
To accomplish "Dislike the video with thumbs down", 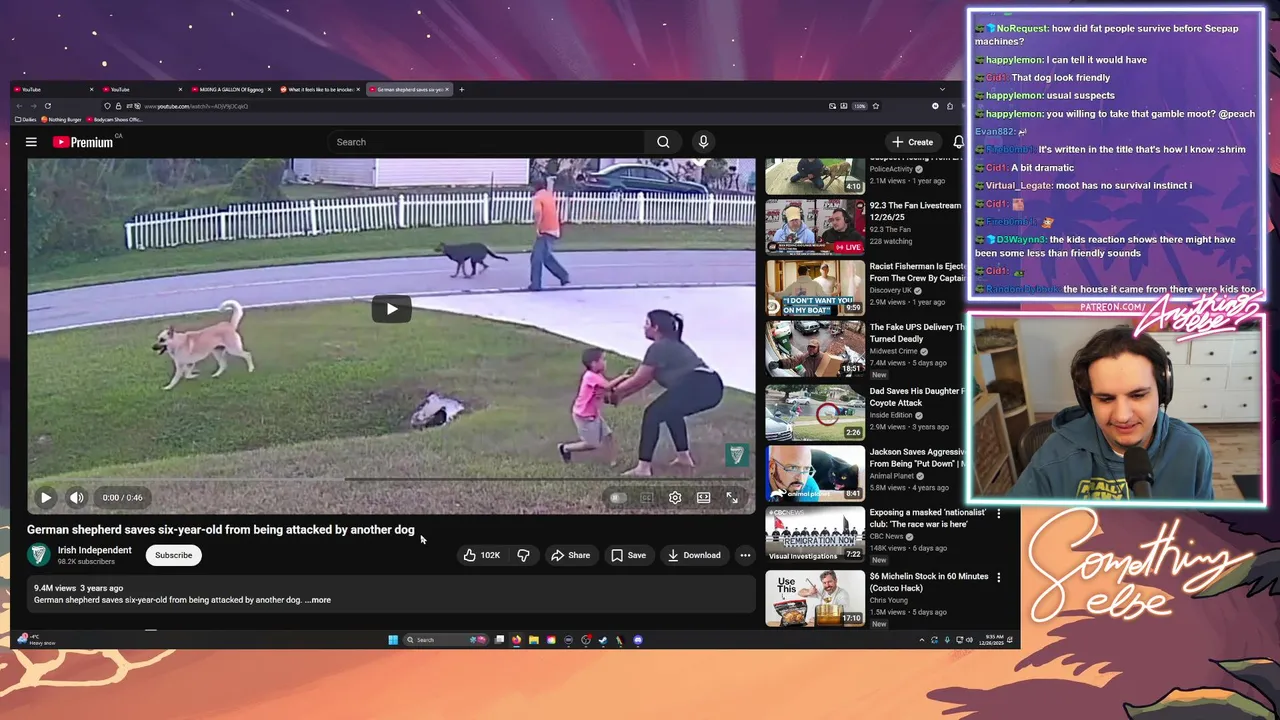I will [x=523, y=555].
